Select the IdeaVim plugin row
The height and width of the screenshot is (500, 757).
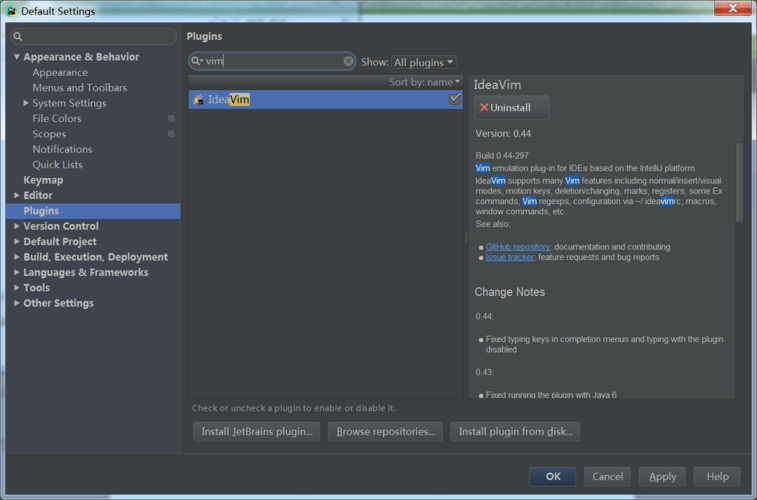[325, 99]
